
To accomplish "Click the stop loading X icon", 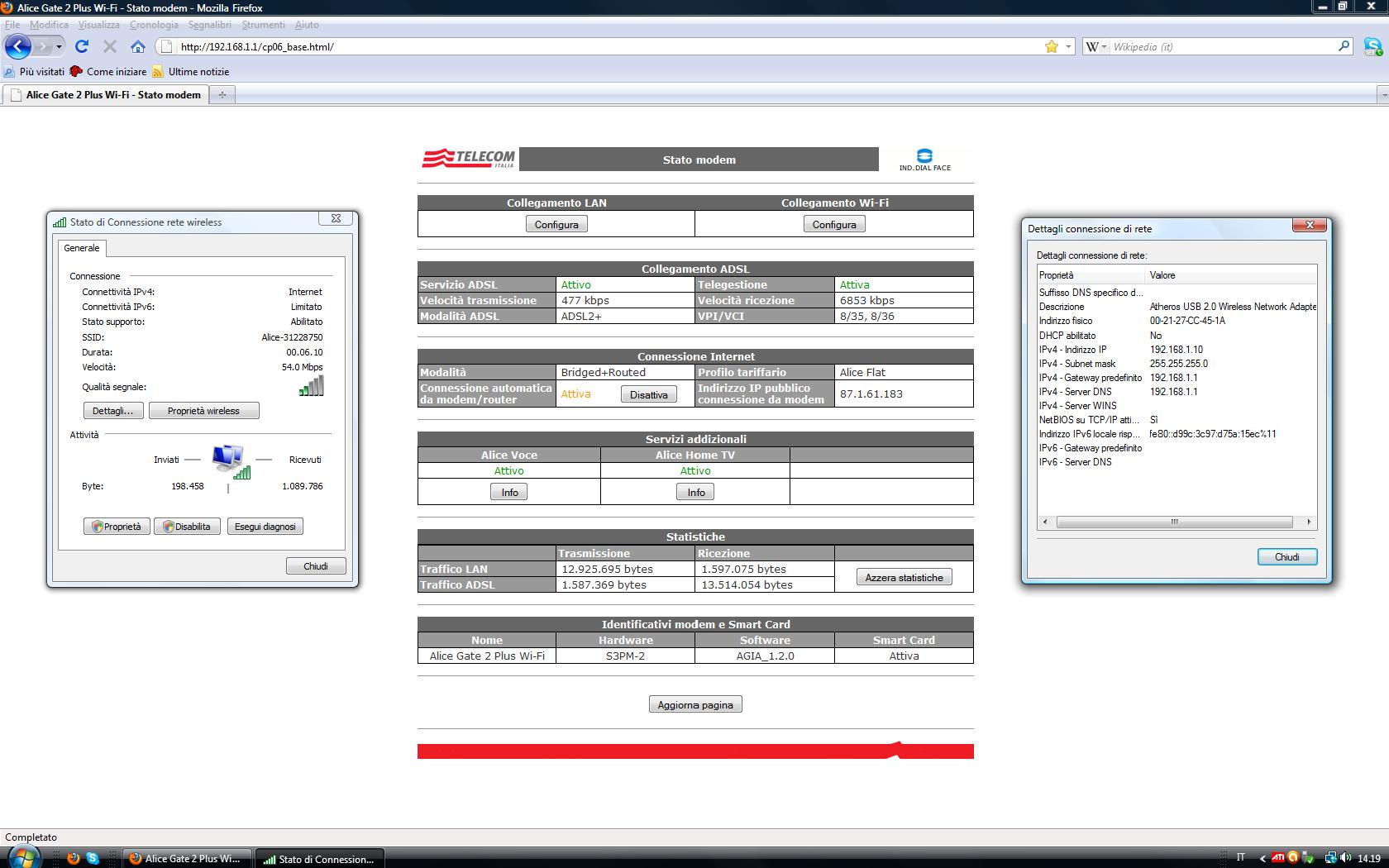I will (x=110, y=46).
